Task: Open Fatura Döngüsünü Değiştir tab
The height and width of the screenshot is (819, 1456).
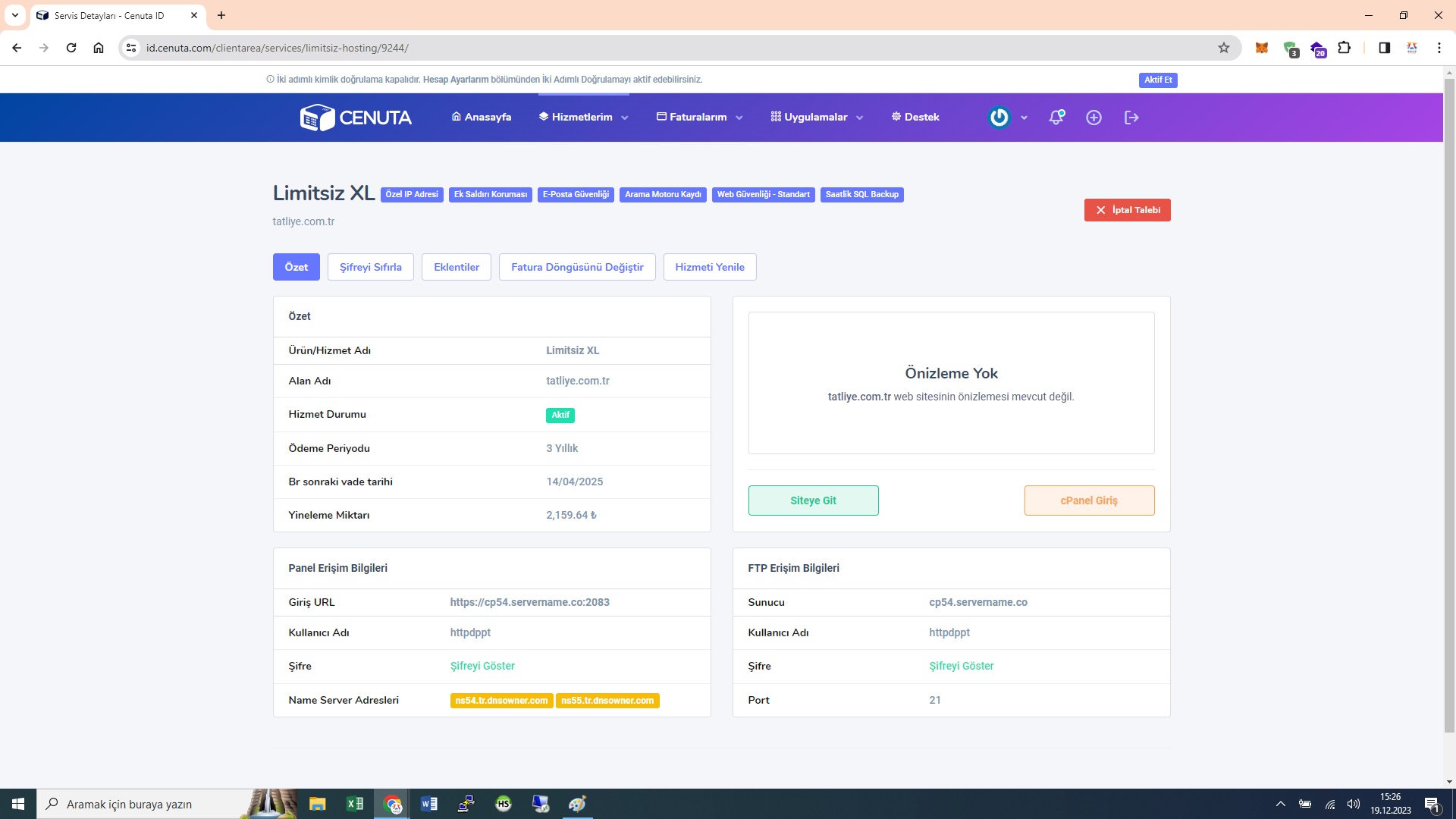Action: [x=577, y=267]
